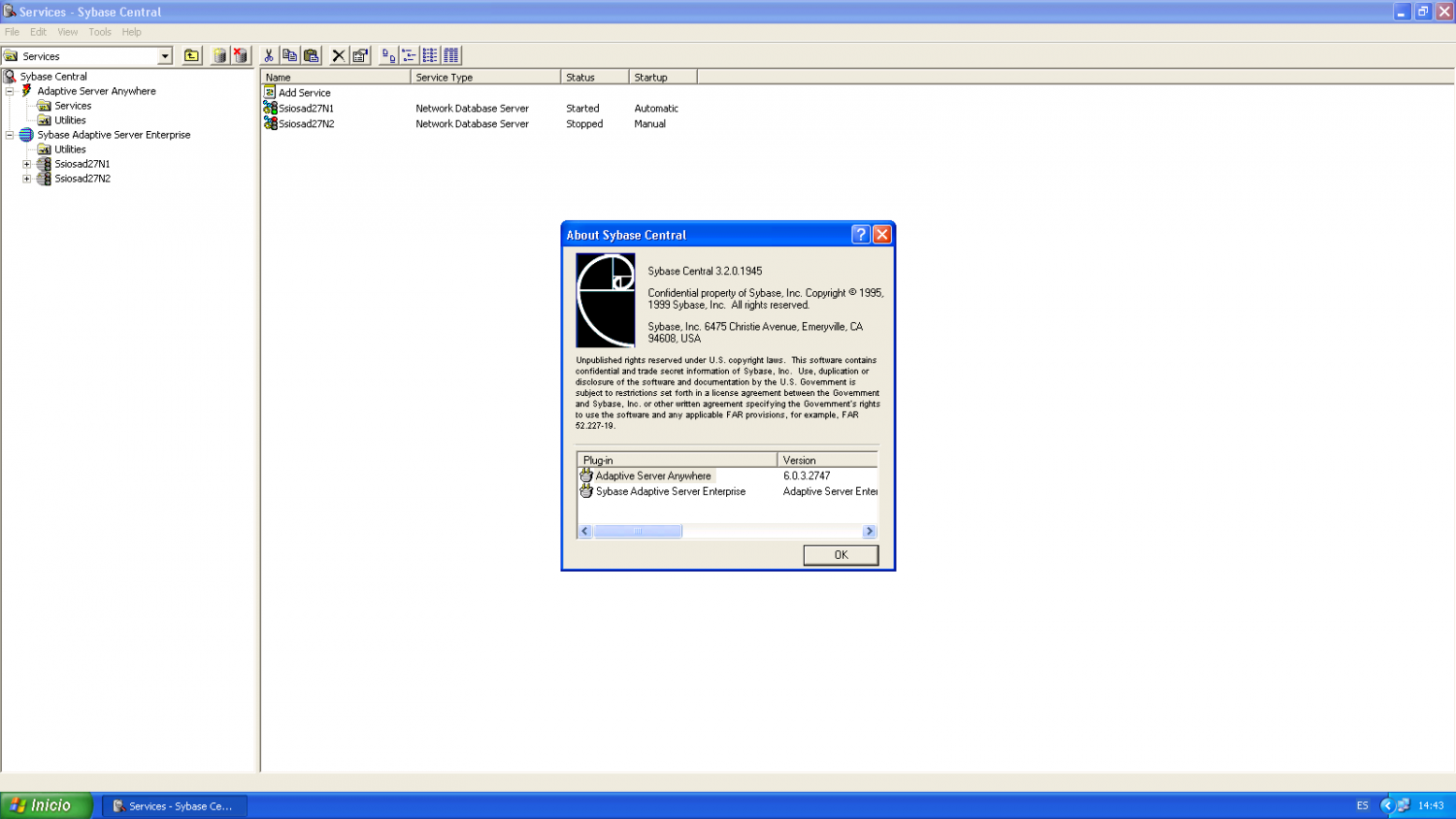Click the Adaptive Server Anywhere plug-in icon in About dialog

(586, 475)
